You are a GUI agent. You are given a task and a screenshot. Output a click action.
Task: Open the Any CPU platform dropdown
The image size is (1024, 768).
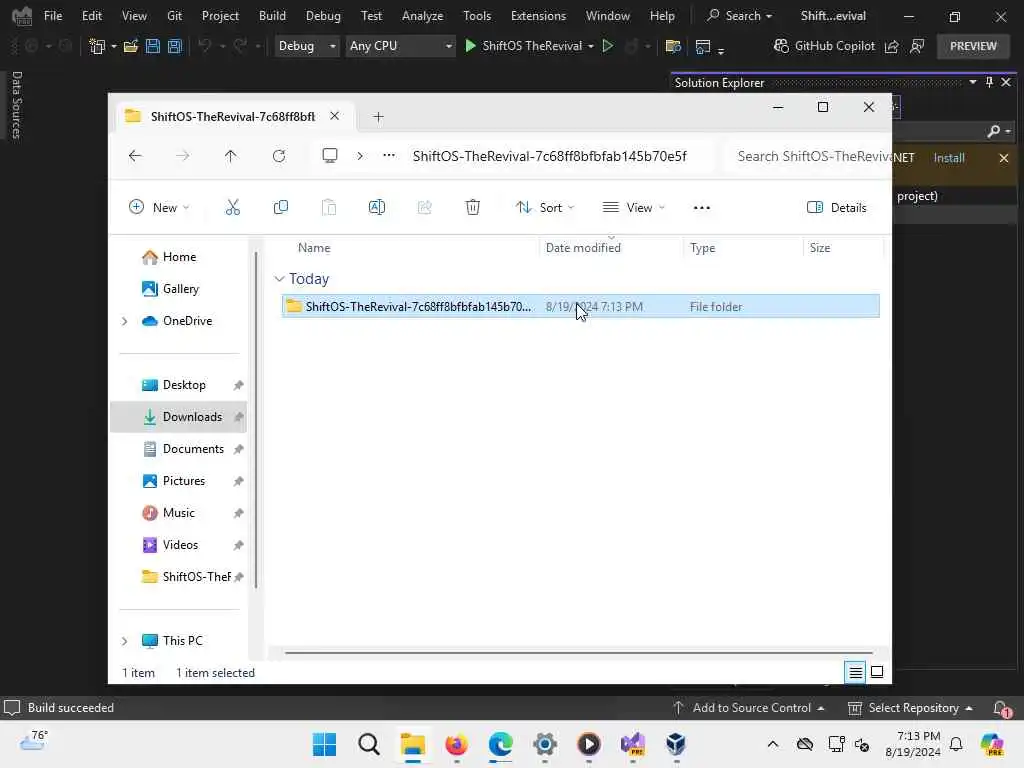click(400, 46)
